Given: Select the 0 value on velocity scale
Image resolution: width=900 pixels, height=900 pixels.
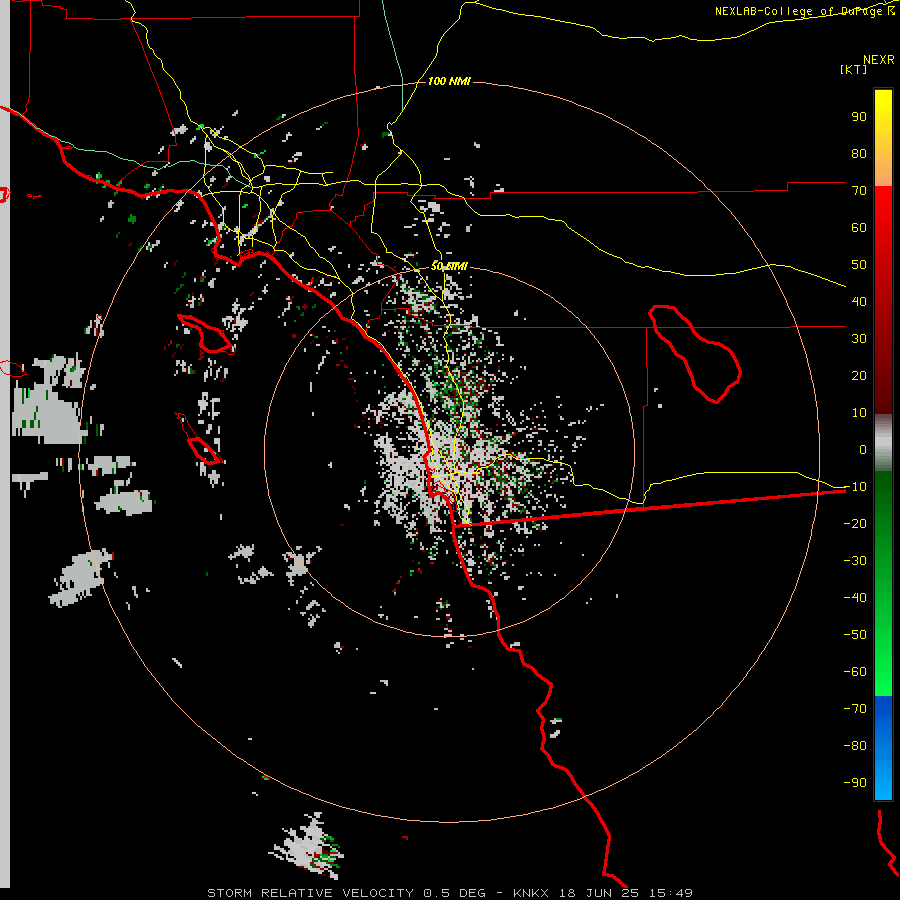Looking at the screenshot, I should pyautogui.click(x=862, y=449).
